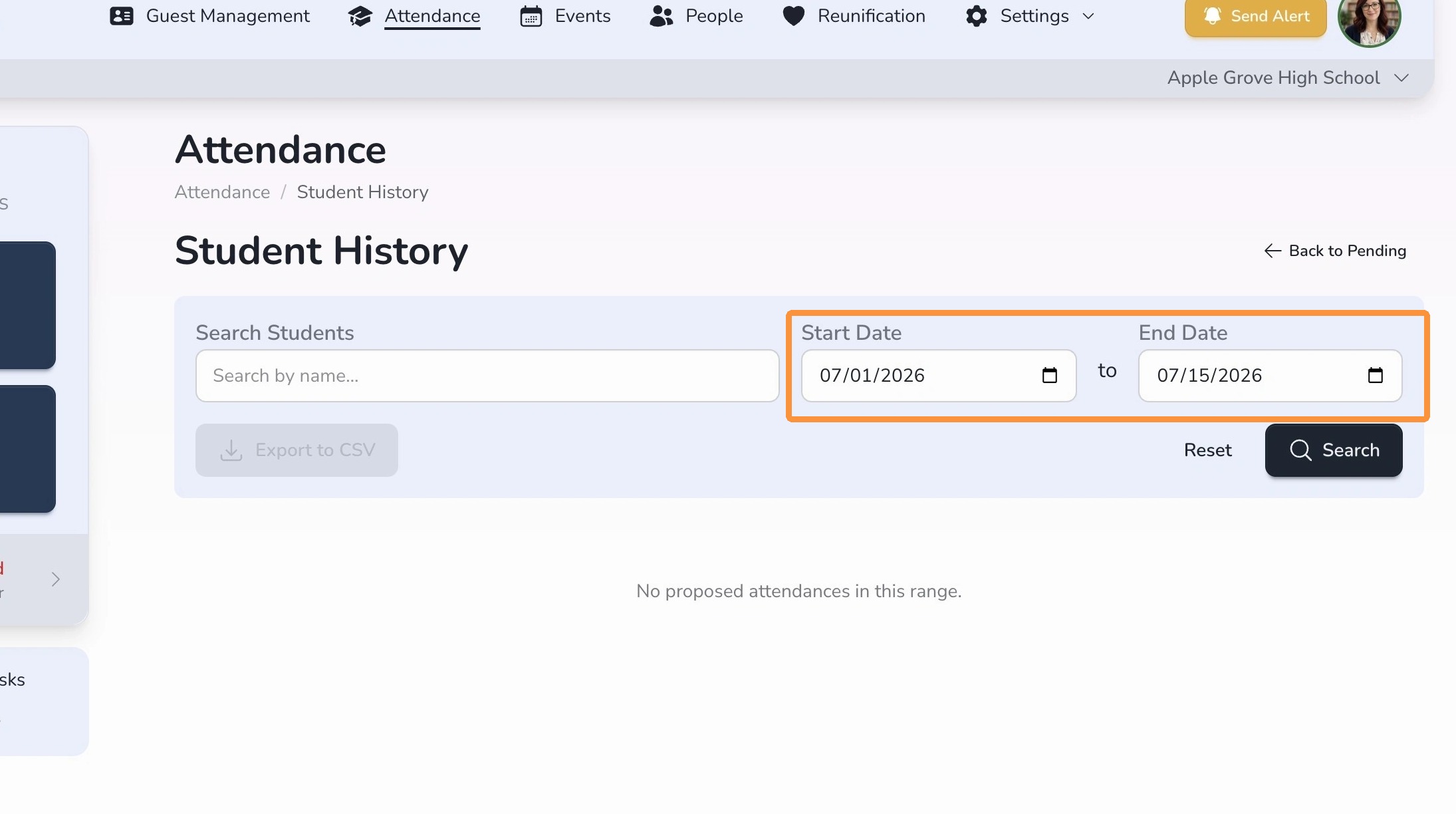Click the Reset button

point(1207,450)
